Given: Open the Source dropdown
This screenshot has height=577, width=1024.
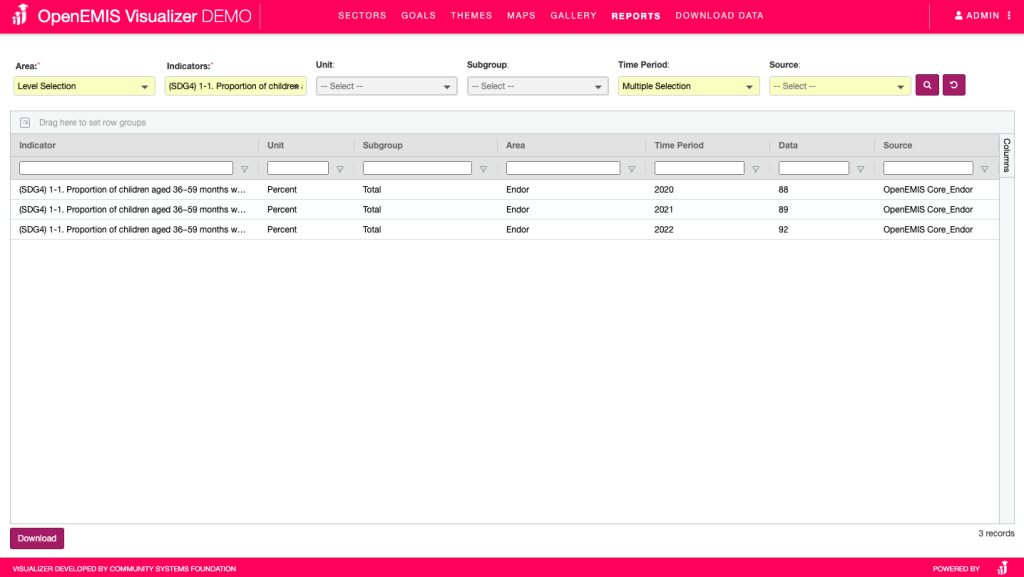Looking at the screenshot, I should click(839, 87).
